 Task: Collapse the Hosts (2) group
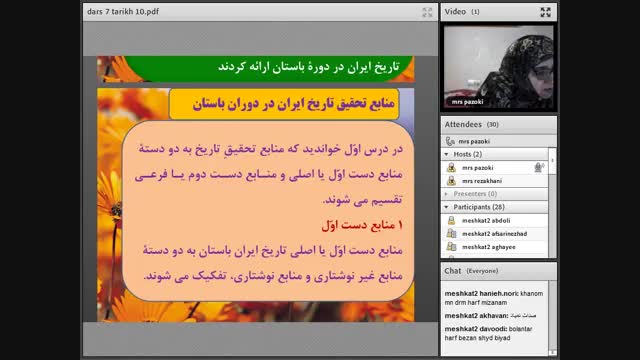pyautogui.click(x=447, y=154)
